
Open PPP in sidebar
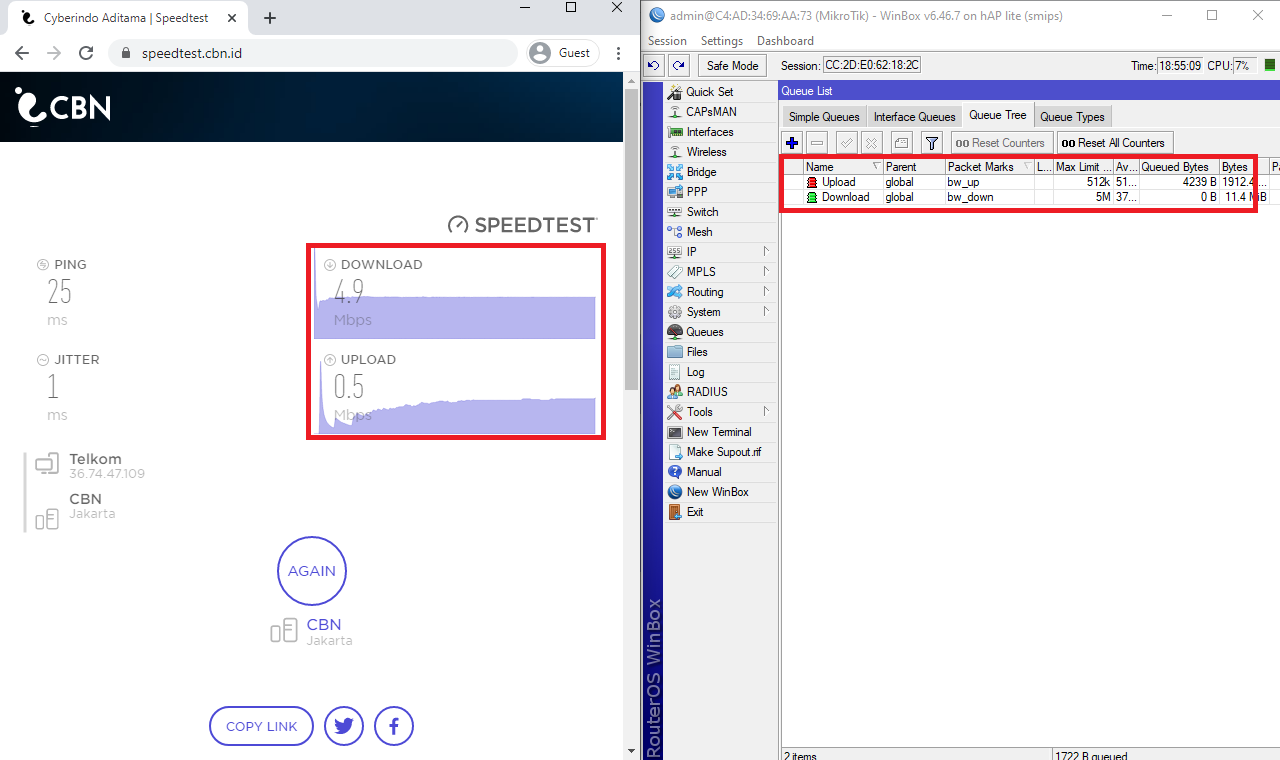[x=697, y=192]
